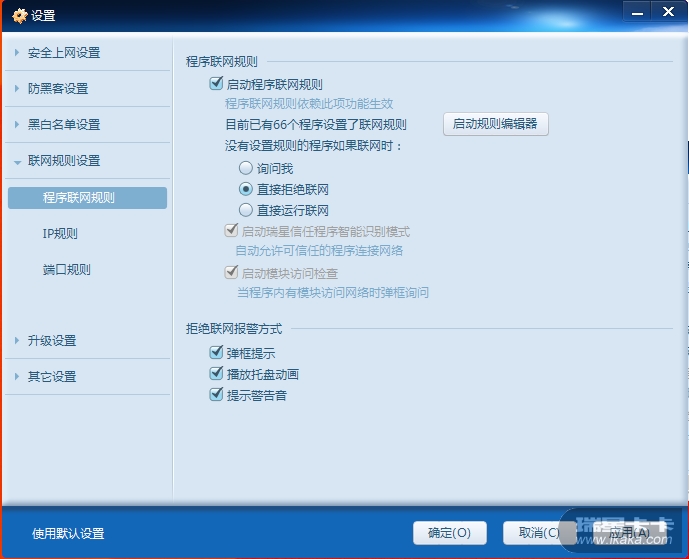Viewport: 689px width, 559px height.
Task: Confirm with 确定(O) button
Action: pyautogui.click(x=450, y=533)
